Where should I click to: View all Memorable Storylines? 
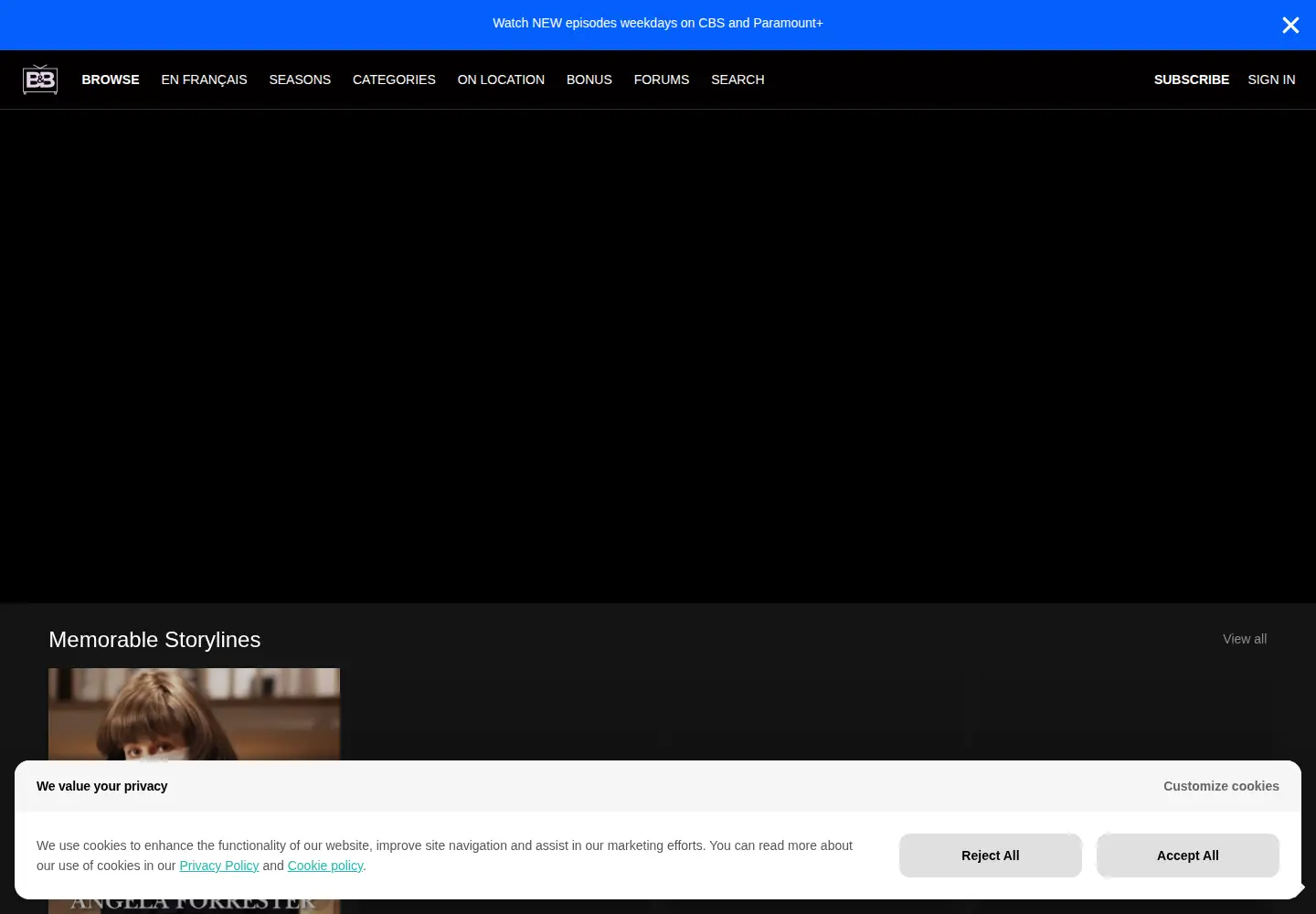coord(1245,639)
